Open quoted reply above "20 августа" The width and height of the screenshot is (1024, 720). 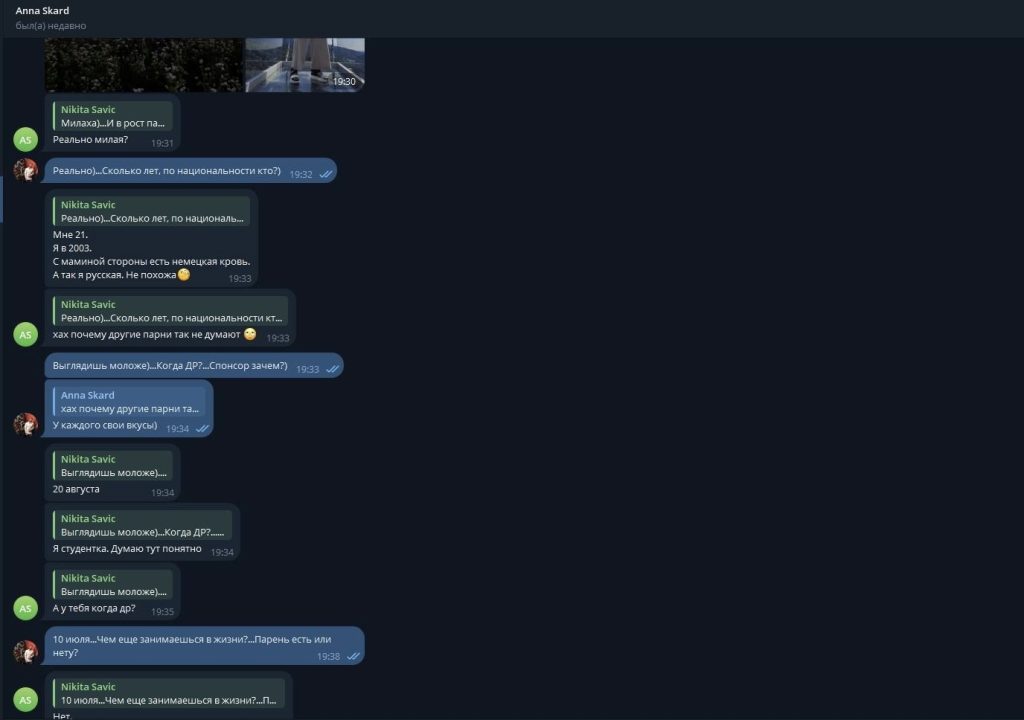click(x=112, y=466)
